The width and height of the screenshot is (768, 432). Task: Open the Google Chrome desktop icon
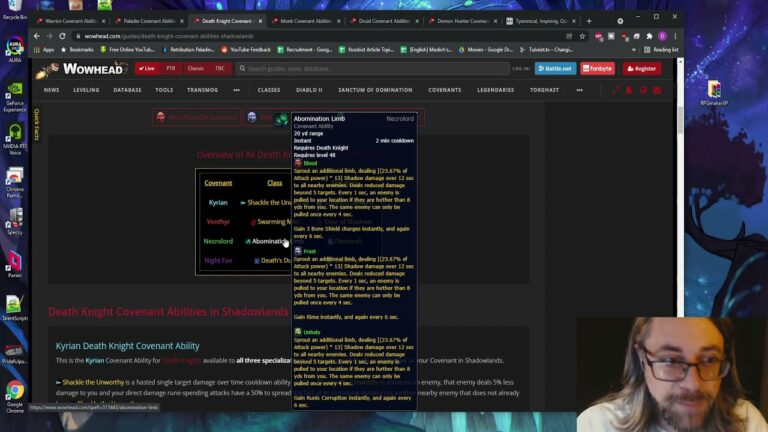pos(15,397)
